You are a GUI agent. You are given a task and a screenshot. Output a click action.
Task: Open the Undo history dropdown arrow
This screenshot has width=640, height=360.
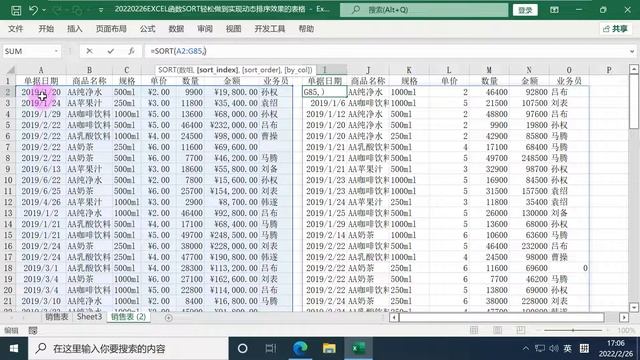[44, 10]
